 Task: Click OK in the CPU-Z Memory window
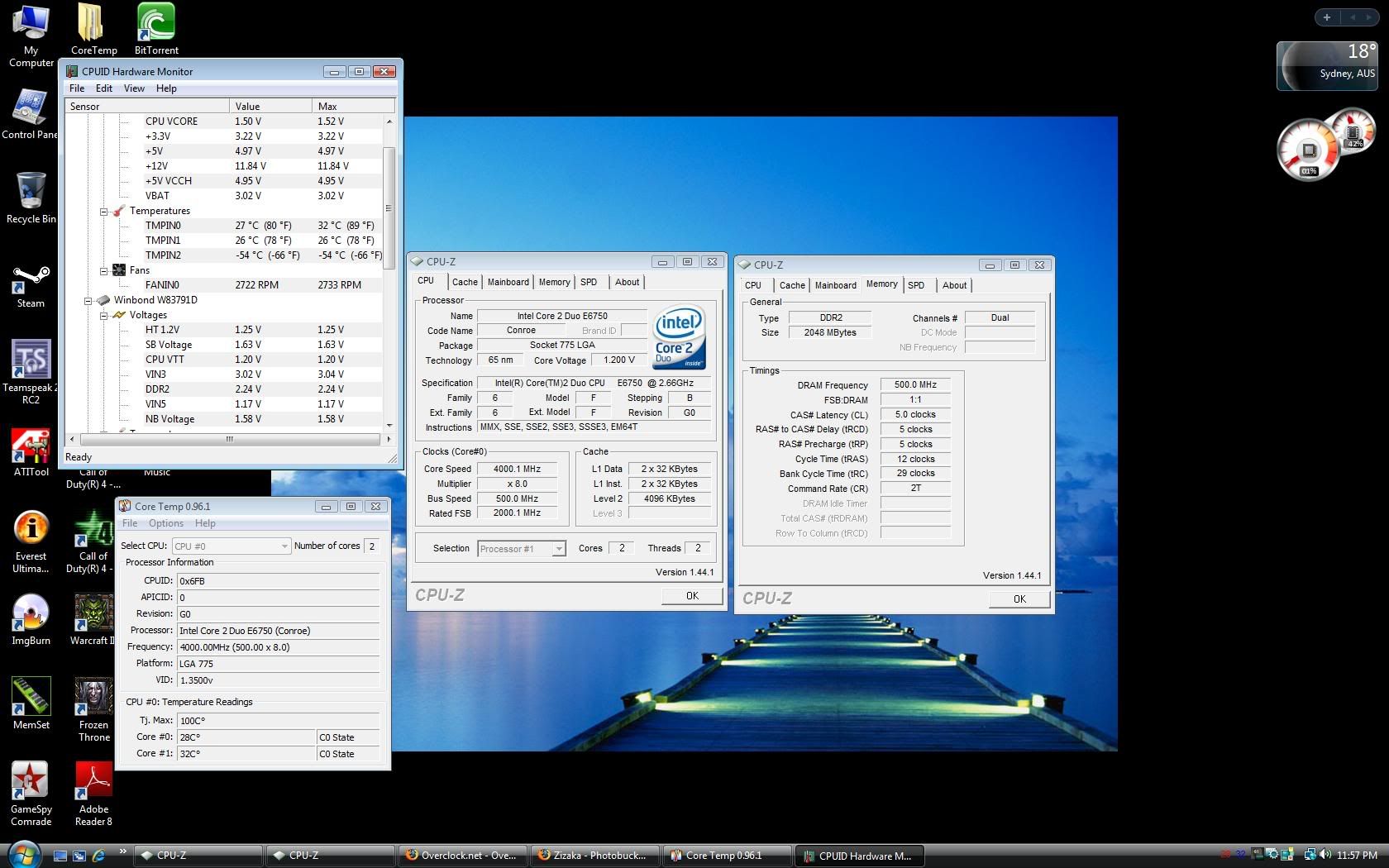[x=1019, y=599]
